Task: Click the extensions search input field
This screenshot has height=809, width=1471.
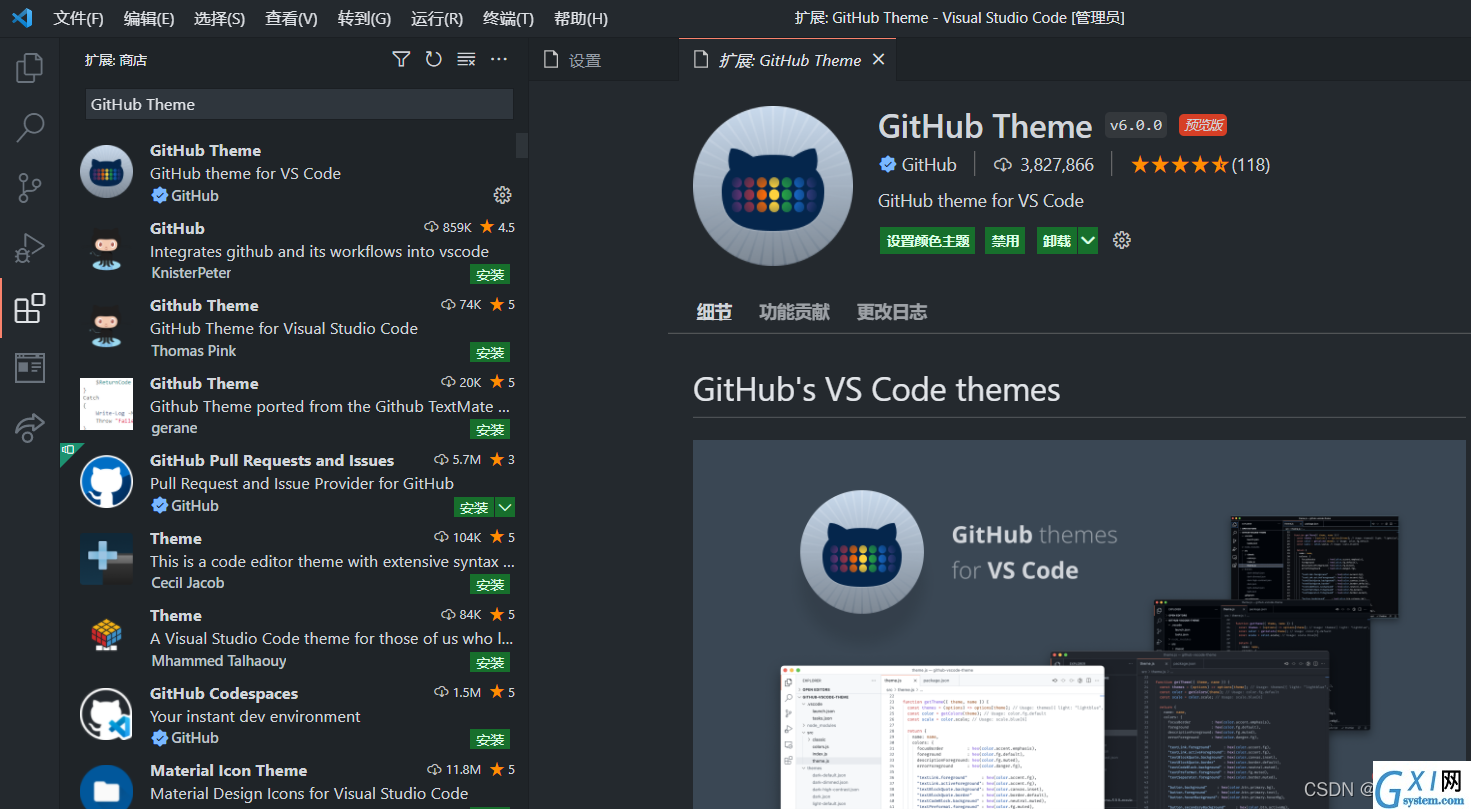Action: pos(299,104)
